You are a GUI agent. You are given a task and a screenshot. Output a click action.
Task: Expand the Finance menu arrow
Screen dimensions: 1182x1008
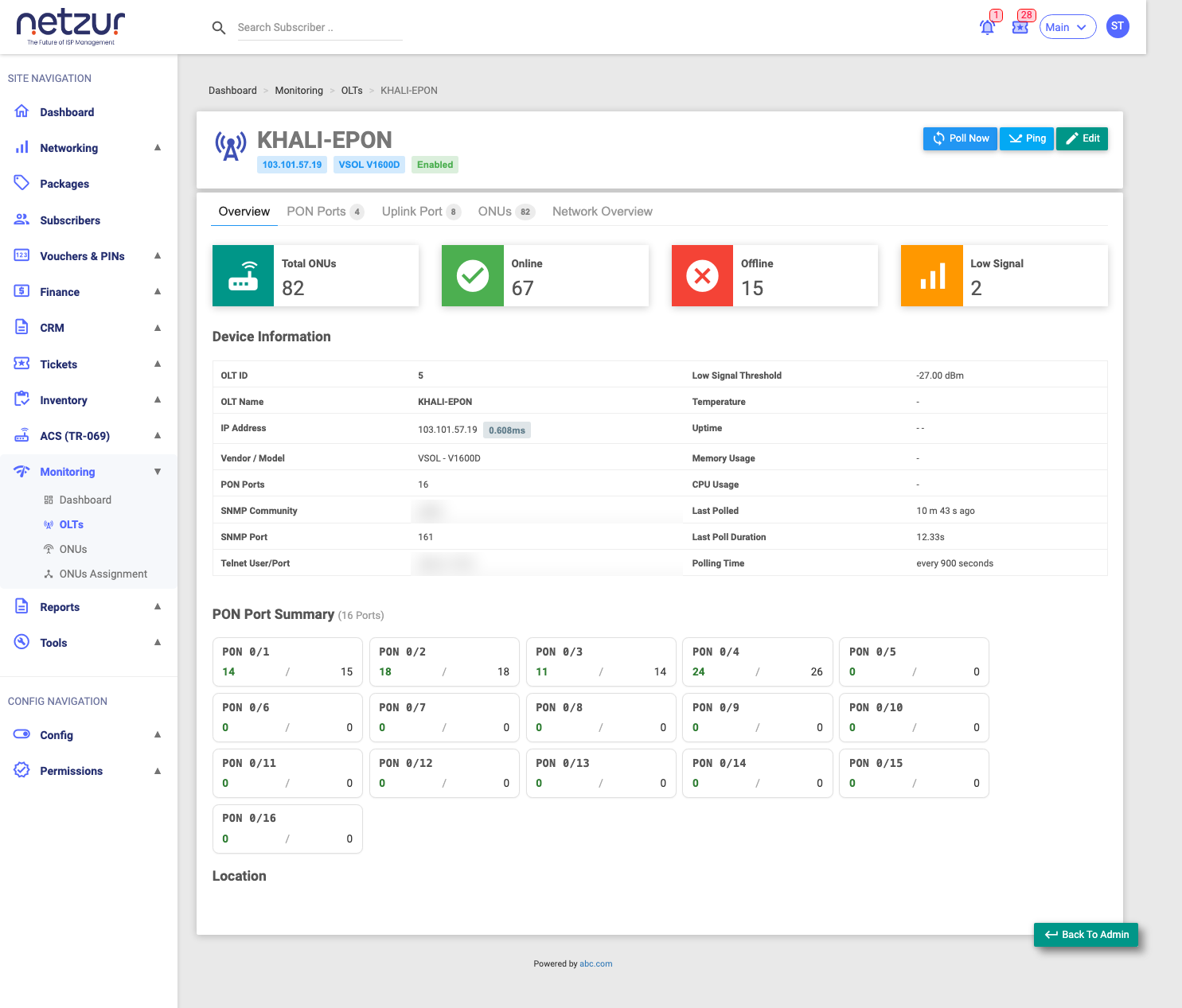point(158,291)
